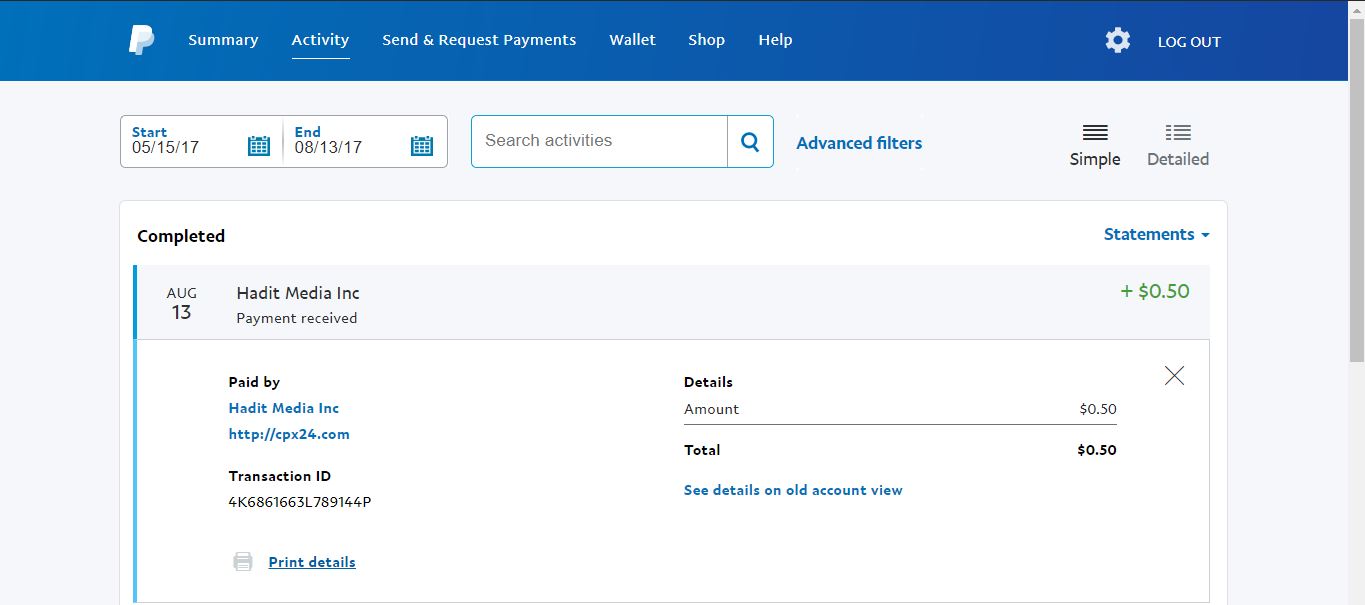Select the Hadit Media Inc transaction row

[x=672, y=302]
